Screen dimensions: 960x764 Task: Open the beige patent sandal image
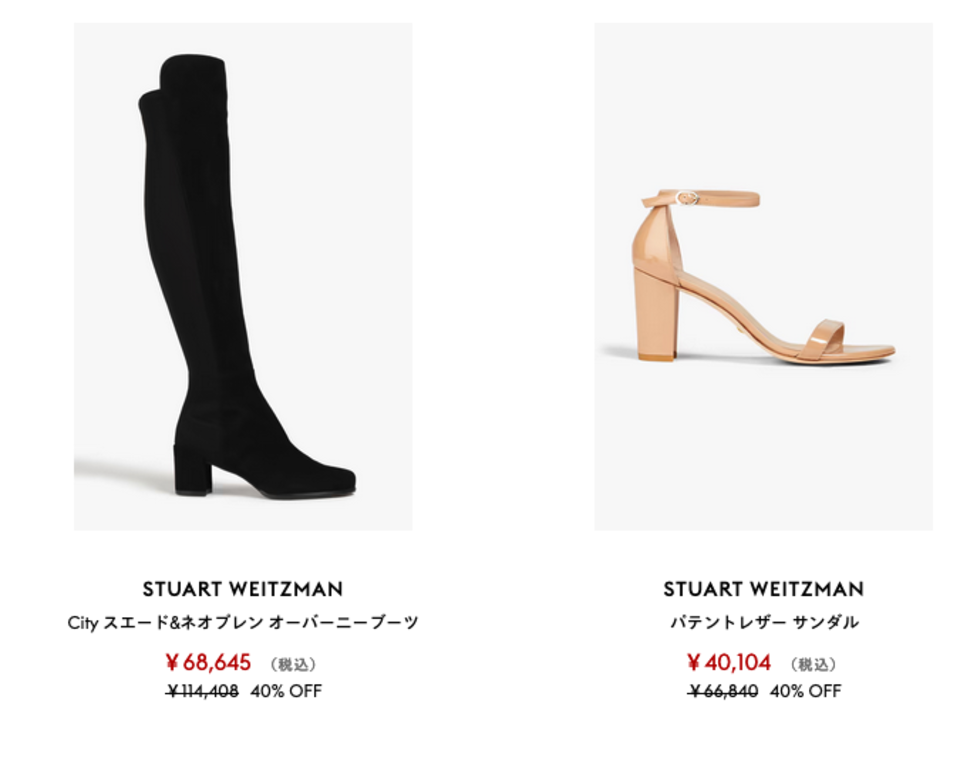[x=763, y=277]
